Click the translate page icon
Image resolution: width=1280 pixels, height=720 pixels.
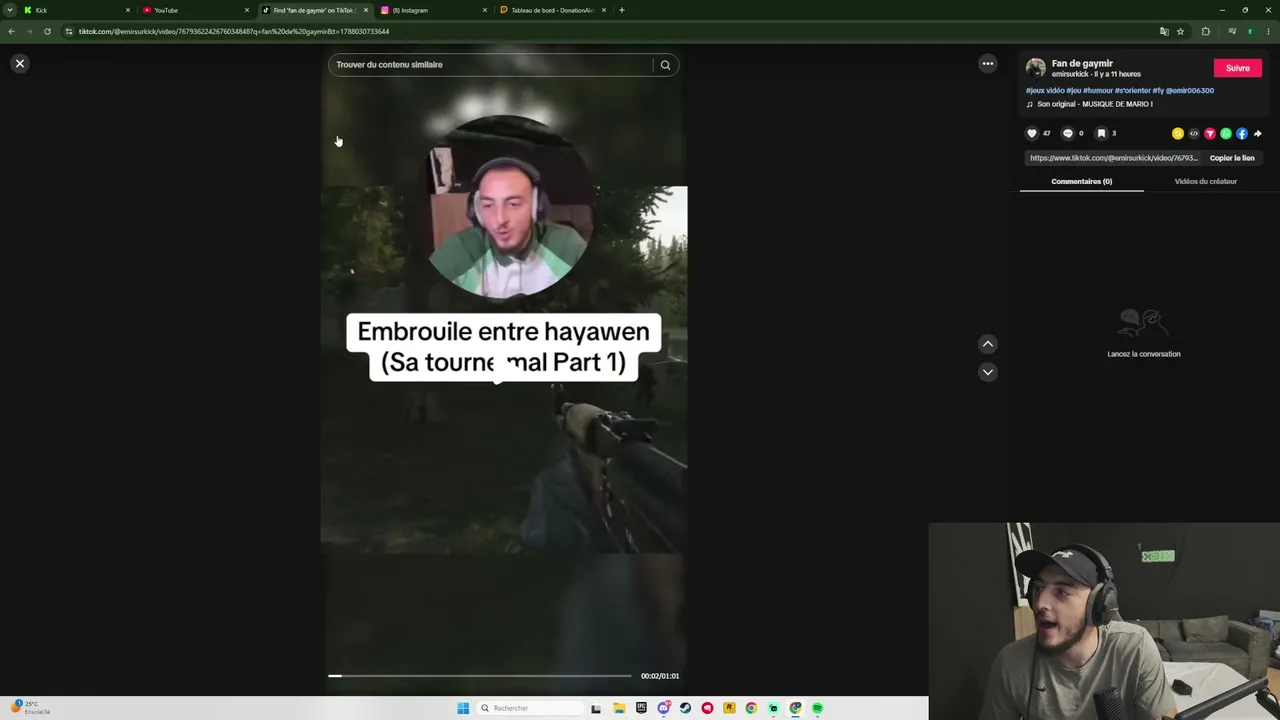1164,31
